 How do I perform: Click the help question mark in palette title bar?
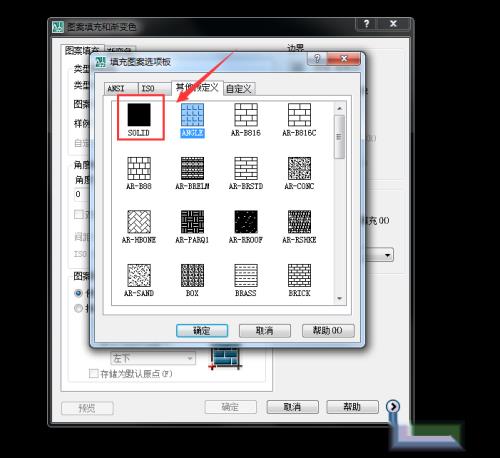(317, 59)
